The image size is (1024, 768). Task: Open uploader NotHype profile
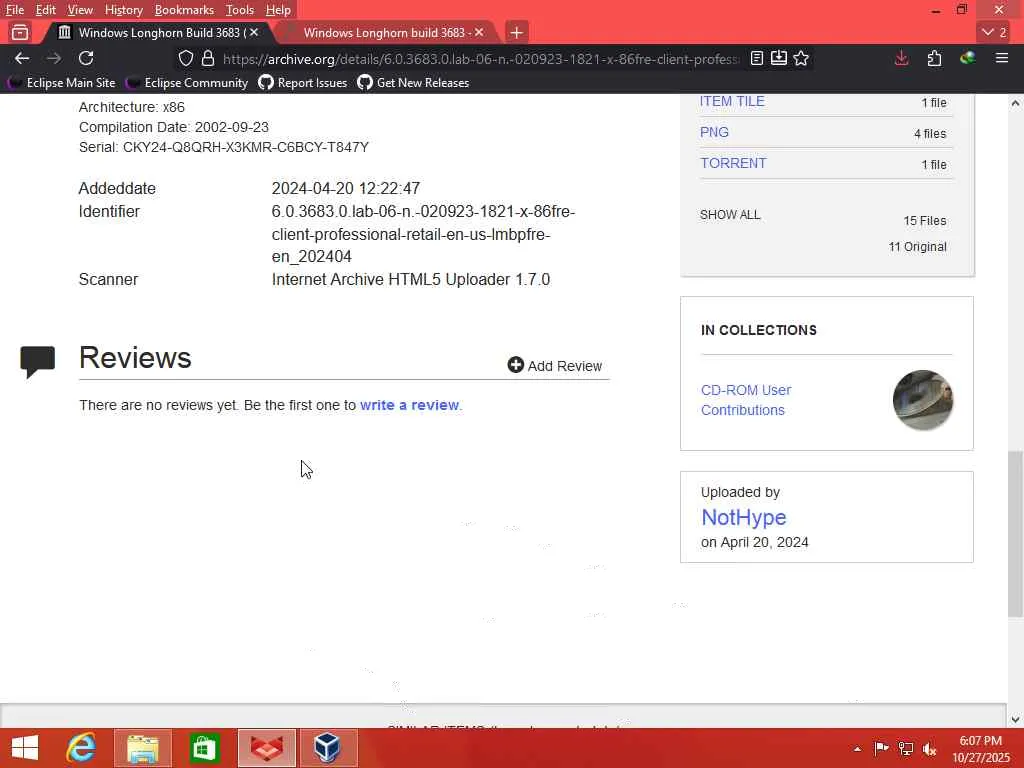click(x=744, y=517)
